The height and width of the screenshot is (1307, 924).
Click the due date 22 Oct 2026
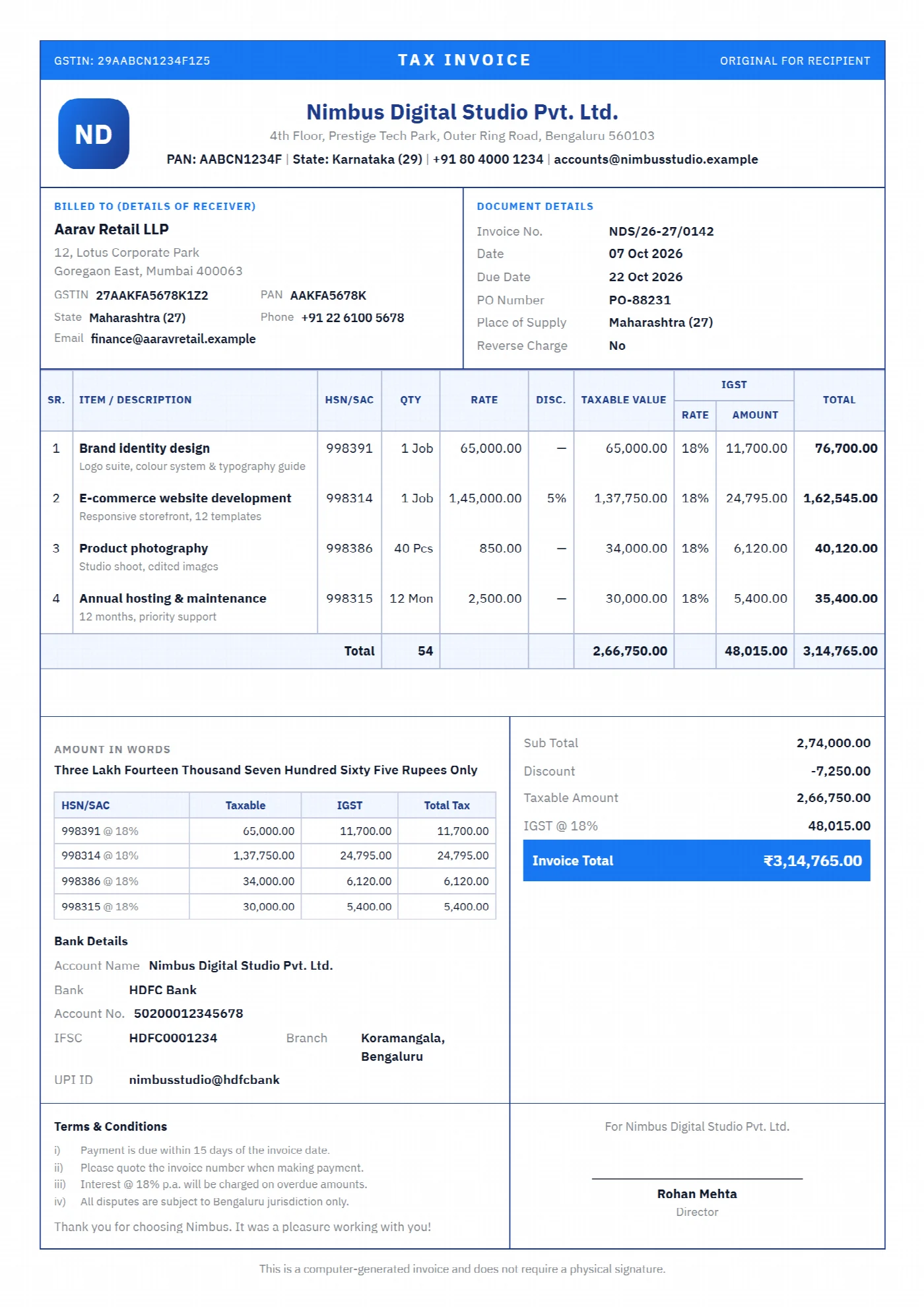coord(645,277)
